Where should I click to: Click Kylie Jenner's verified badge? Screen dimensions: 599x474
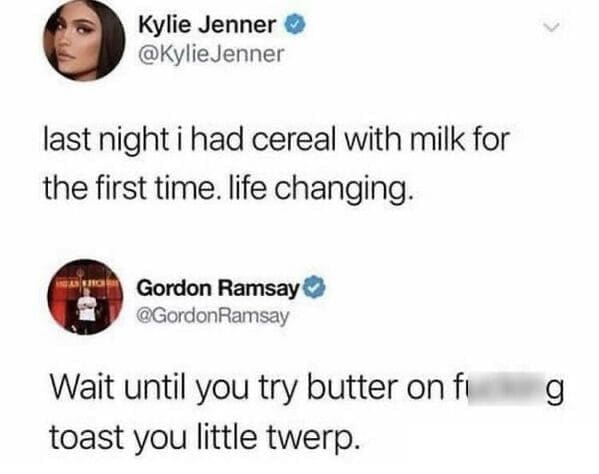click(x=295, y=25)
